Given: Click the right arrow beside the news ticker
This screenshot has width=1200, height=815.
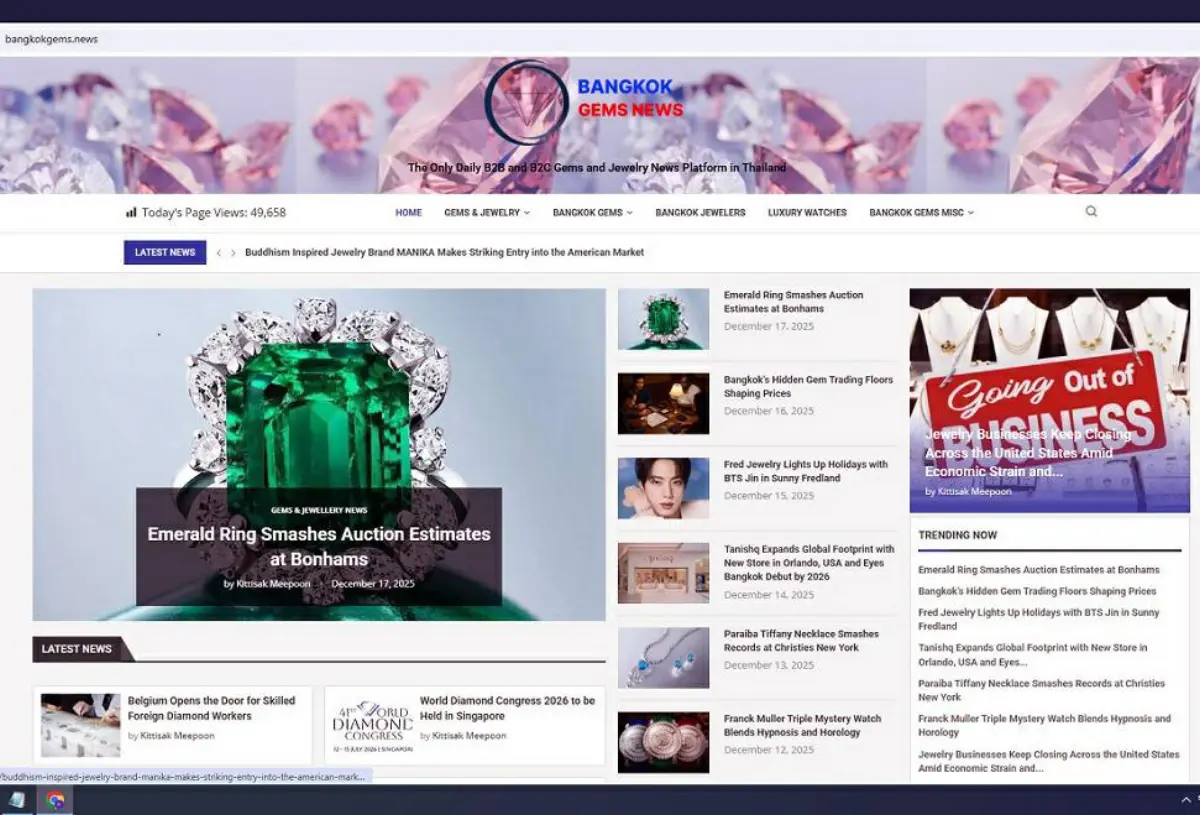Looking at the screenshot, I should [x=233, y=253].
